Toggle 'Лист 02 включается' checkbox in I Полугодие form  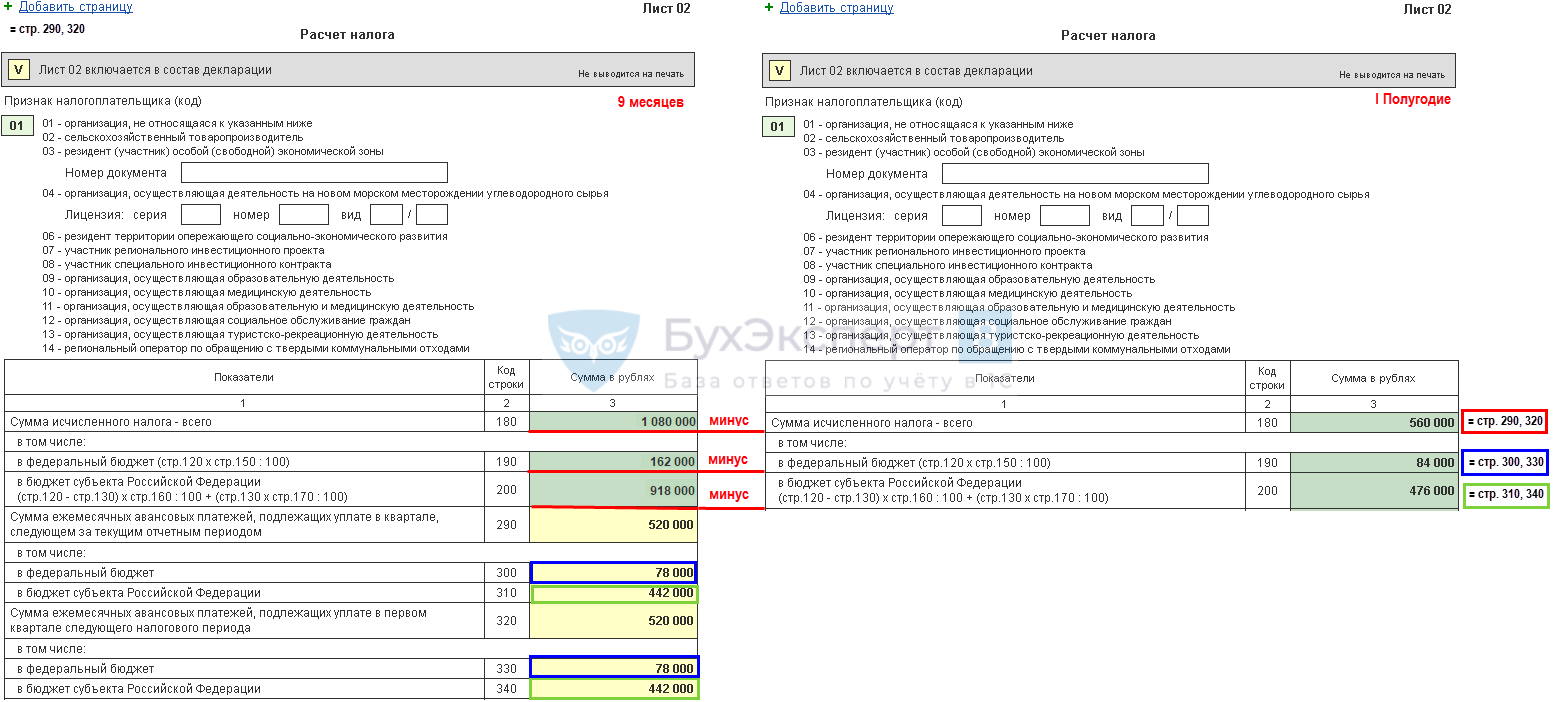(780, 71)
